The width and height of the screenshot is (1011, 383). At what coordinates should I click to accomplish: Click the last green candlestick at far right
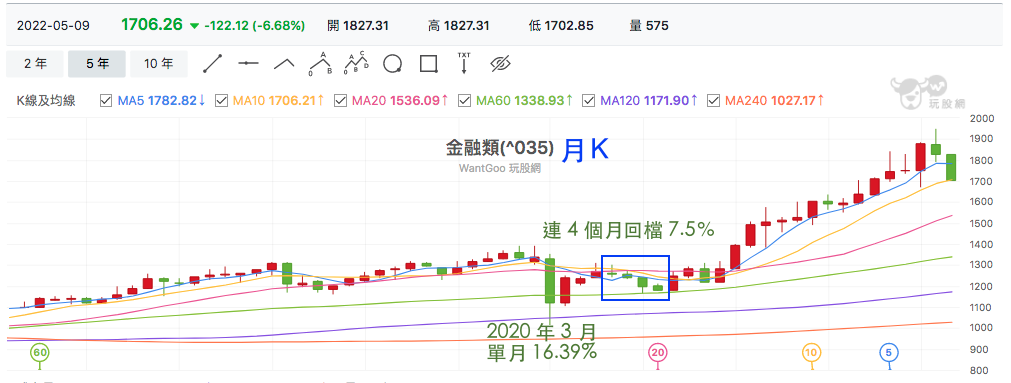click(x=951, y=168)
